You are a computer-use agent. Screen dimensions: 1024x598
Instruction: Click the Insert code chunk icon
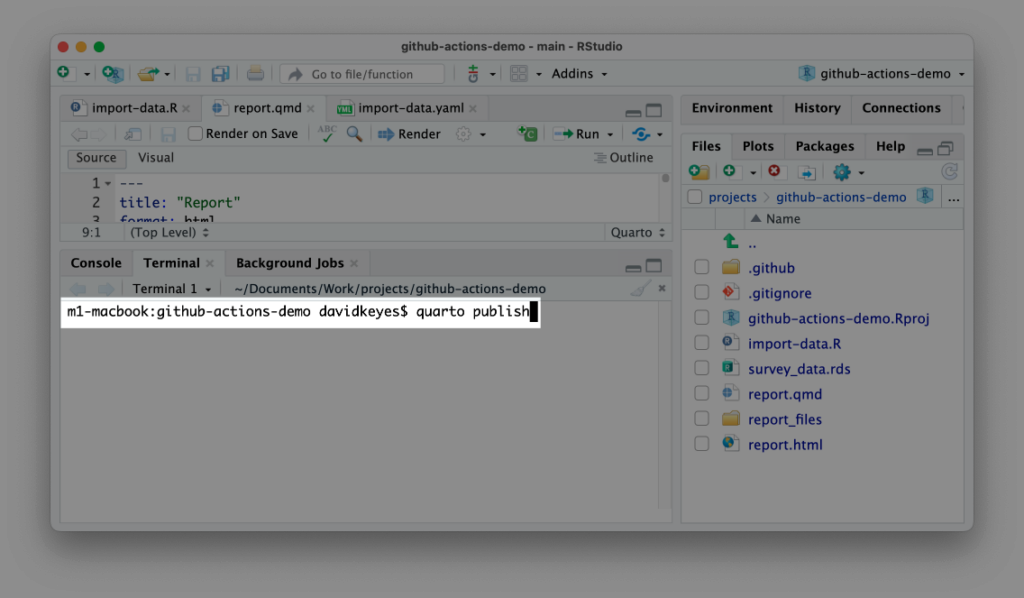tap(527, 133)
